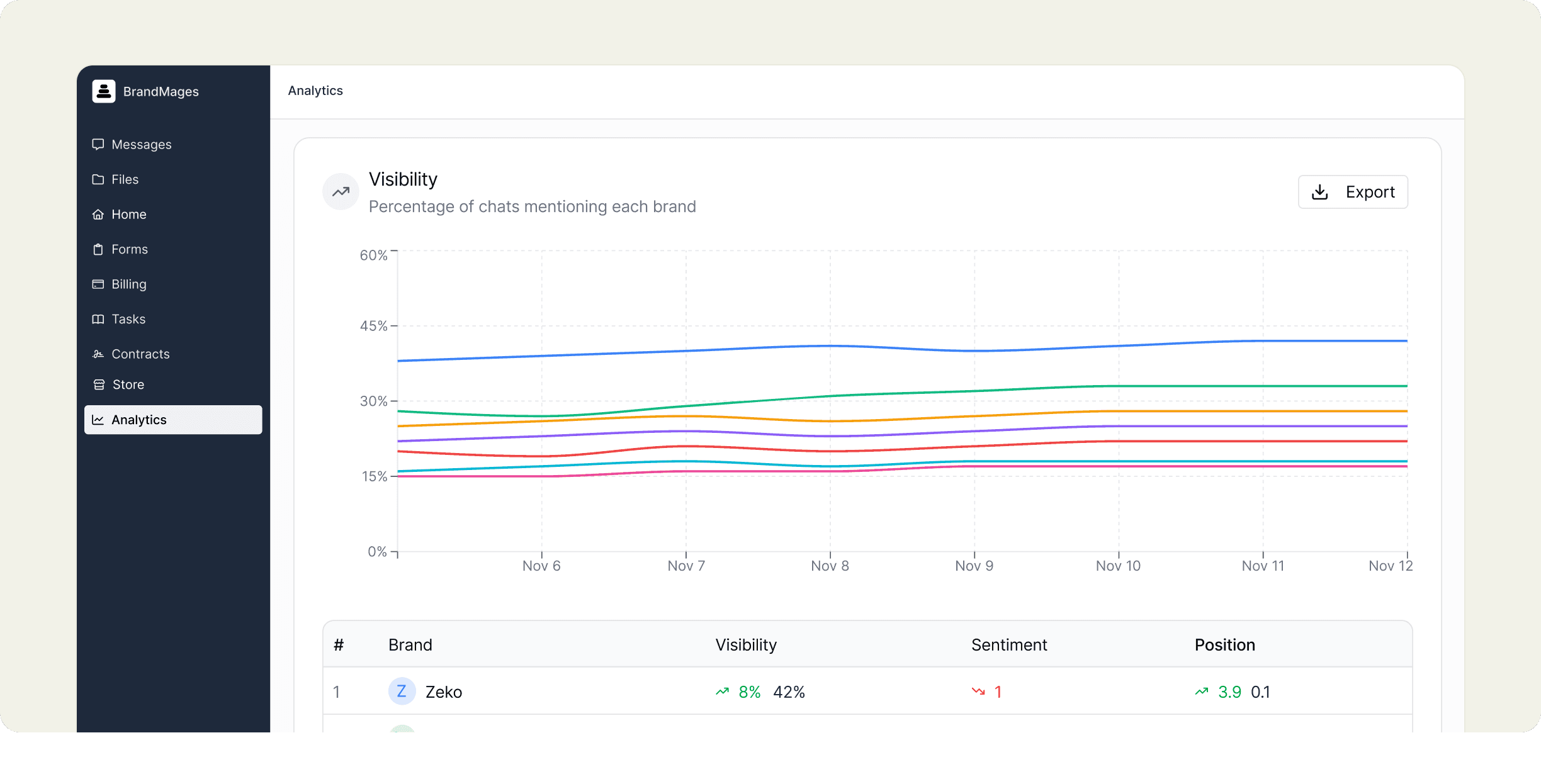
Task: Sort table by Position column header
Action: point(1224,645)
